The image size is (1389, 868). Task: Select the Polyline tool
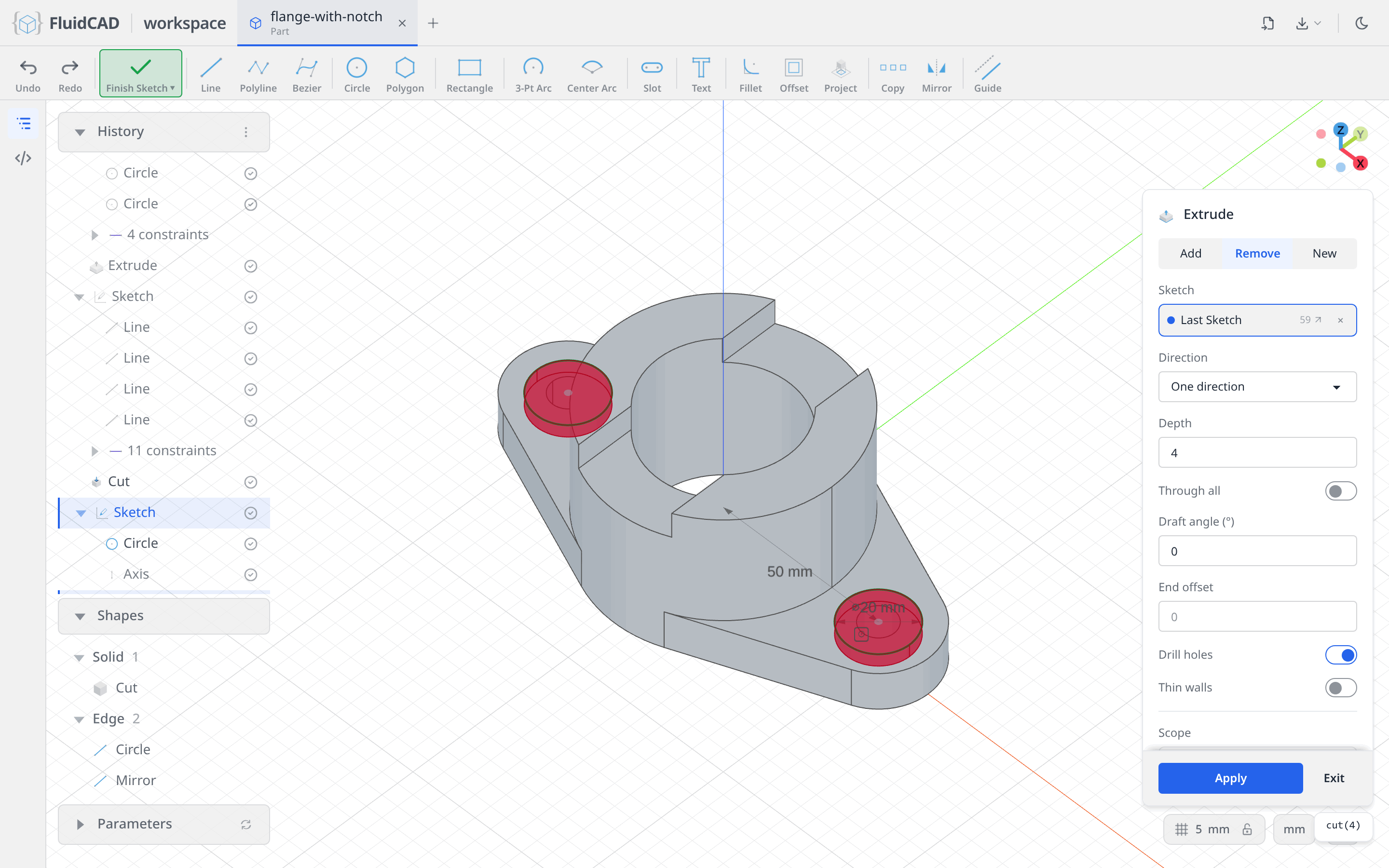coord(259,75)
